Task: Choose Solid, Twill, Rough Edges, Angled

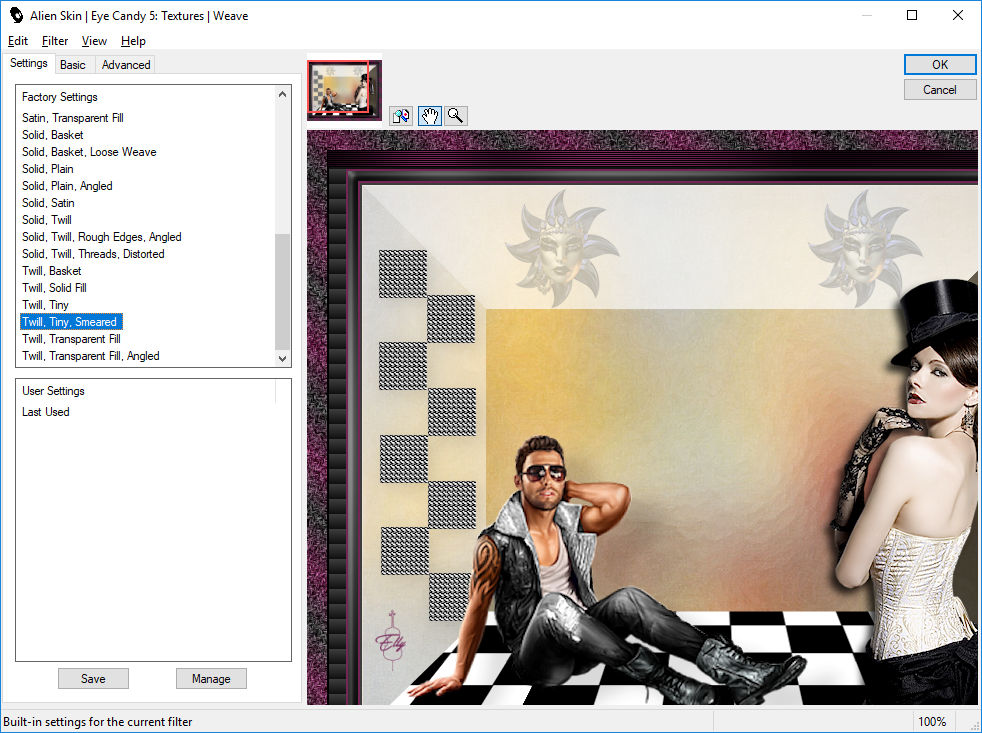Action: (x=101, y=236)
